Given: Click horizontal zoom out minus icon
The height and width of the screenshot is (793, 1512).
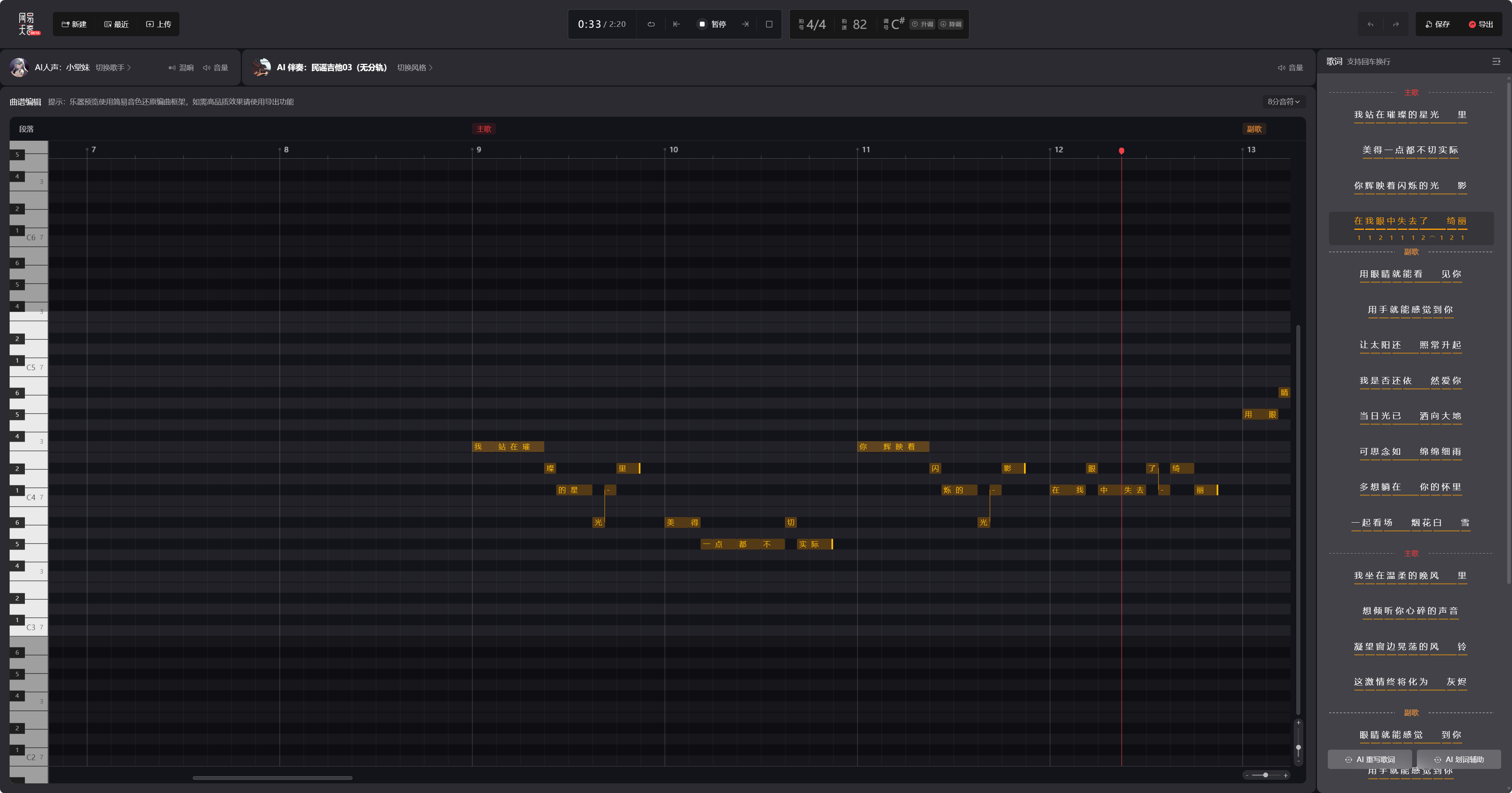Looking at the screenshot, I should [x=1247, y=775].
